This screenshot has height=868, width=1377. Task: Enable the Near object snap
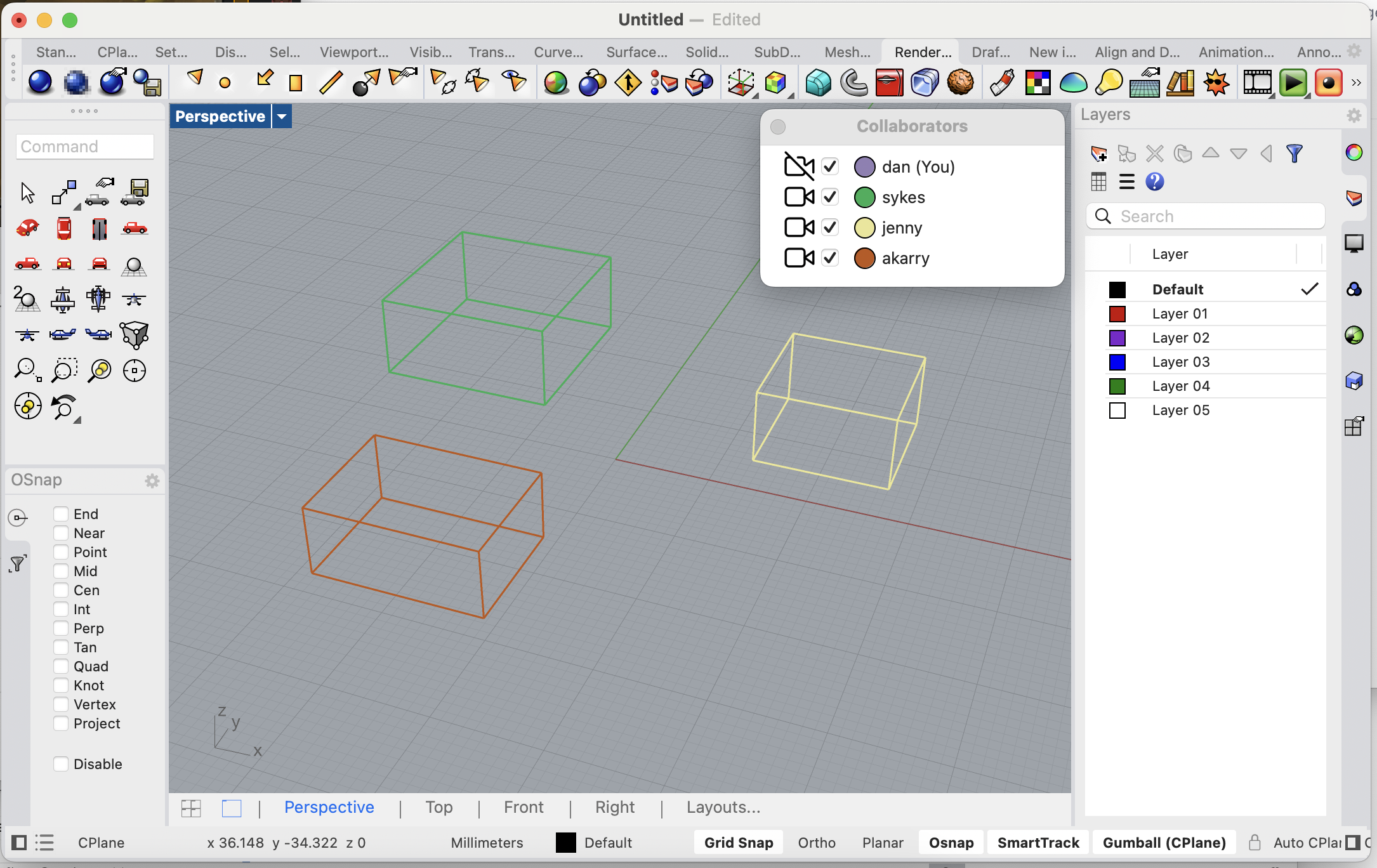(61, 533)
